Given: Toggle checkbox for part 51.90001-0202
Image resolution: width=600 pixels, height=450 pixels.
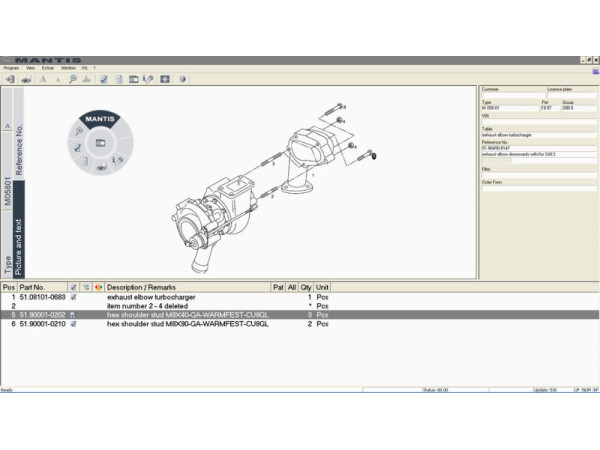Looking at the screenshot, I should (73, 315).
